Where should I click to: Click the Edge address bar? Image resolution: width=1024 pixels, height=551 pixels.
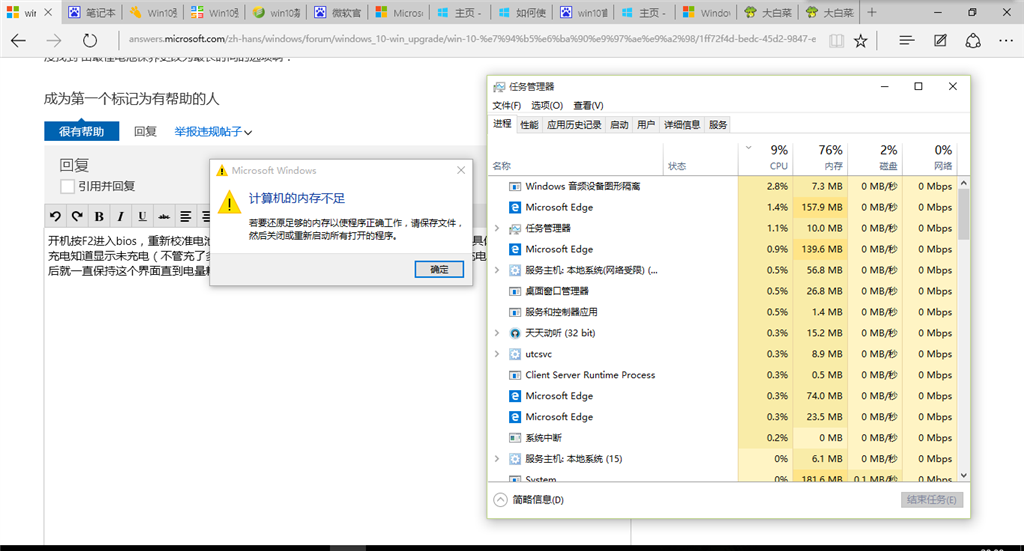(x=472, y=39)
